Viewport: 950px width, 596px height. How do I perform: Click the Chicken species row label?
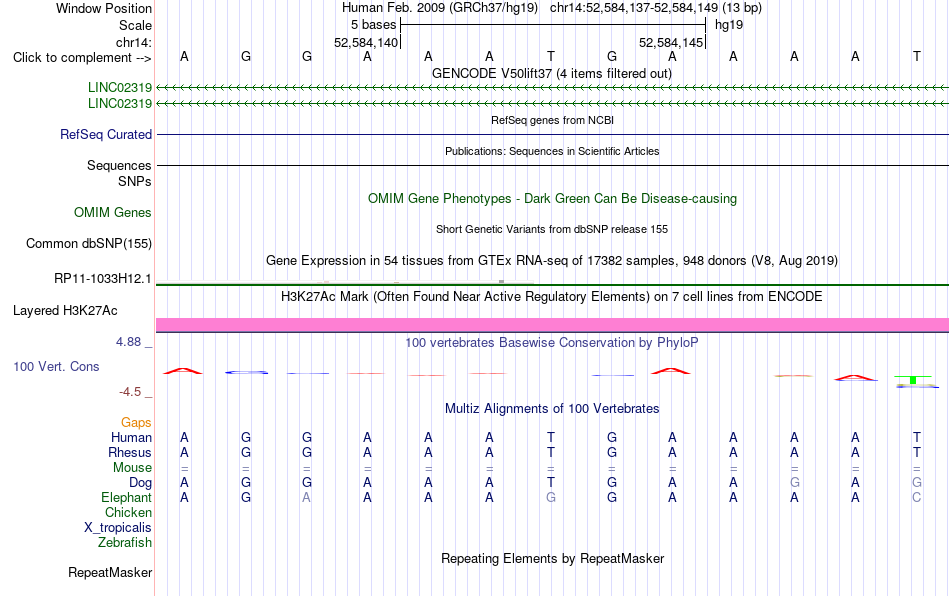[x=128, y=512]
